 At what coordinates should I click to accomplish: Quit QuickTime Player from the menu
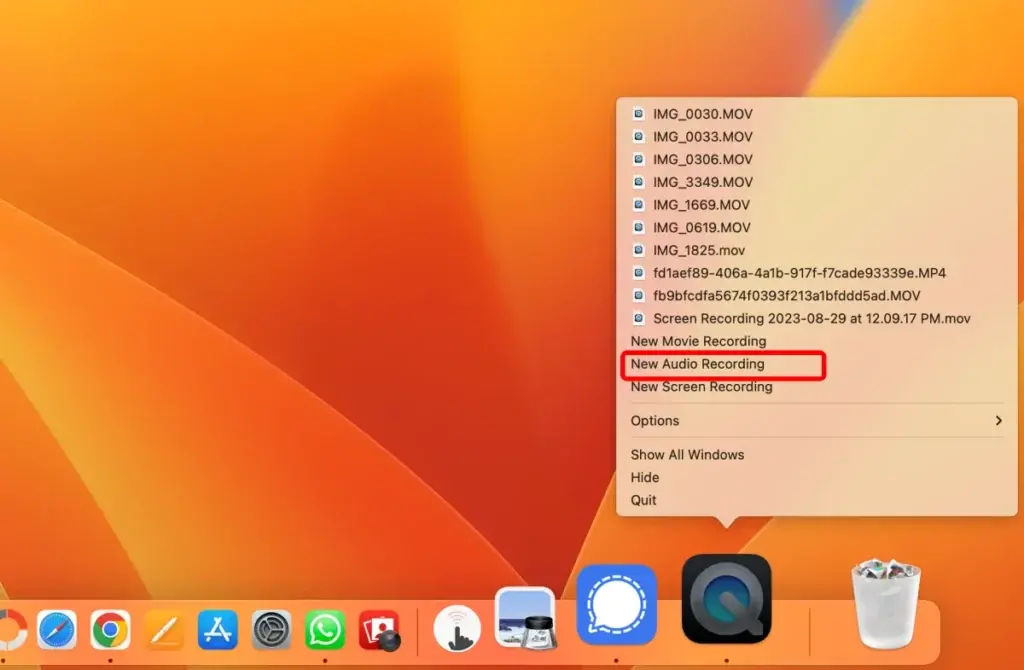(x=643, y=500)
